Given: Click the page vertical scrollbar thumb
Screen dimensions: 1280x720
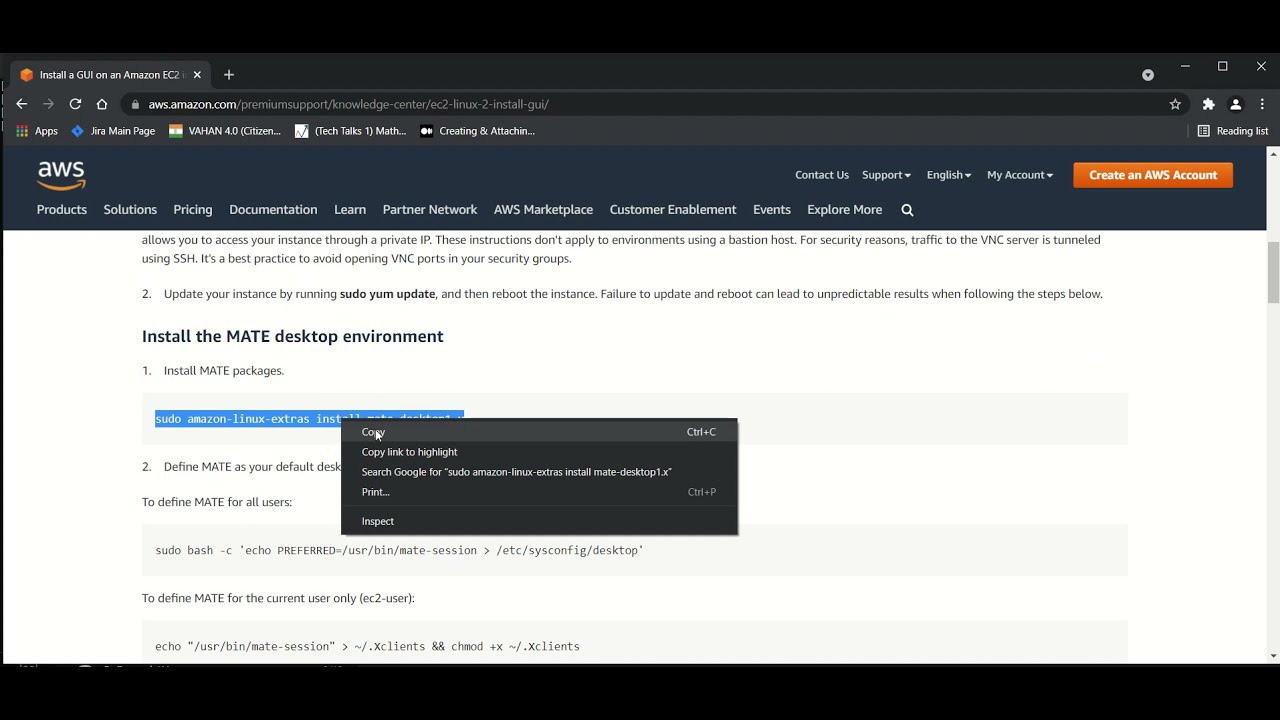Looking at the screenshot, I should coord(1273,272).
